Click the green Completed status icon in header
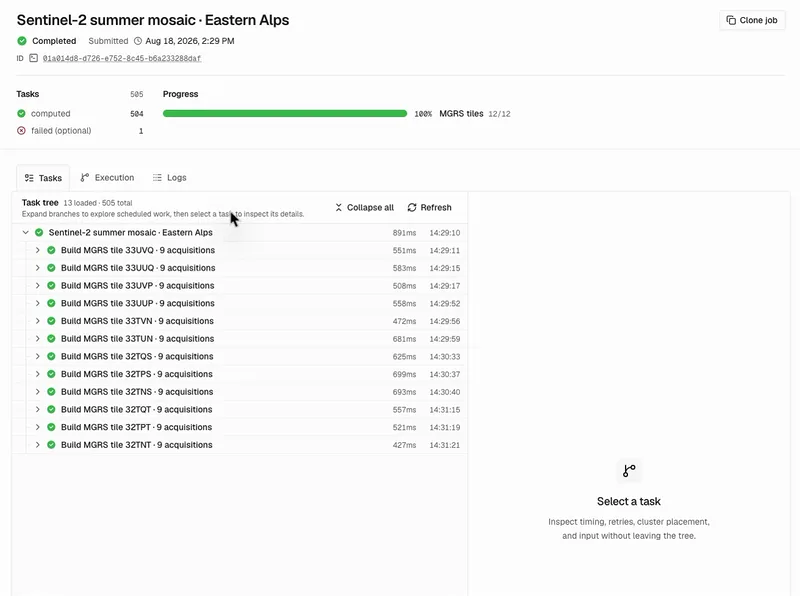800x596 pixels. 21,41
